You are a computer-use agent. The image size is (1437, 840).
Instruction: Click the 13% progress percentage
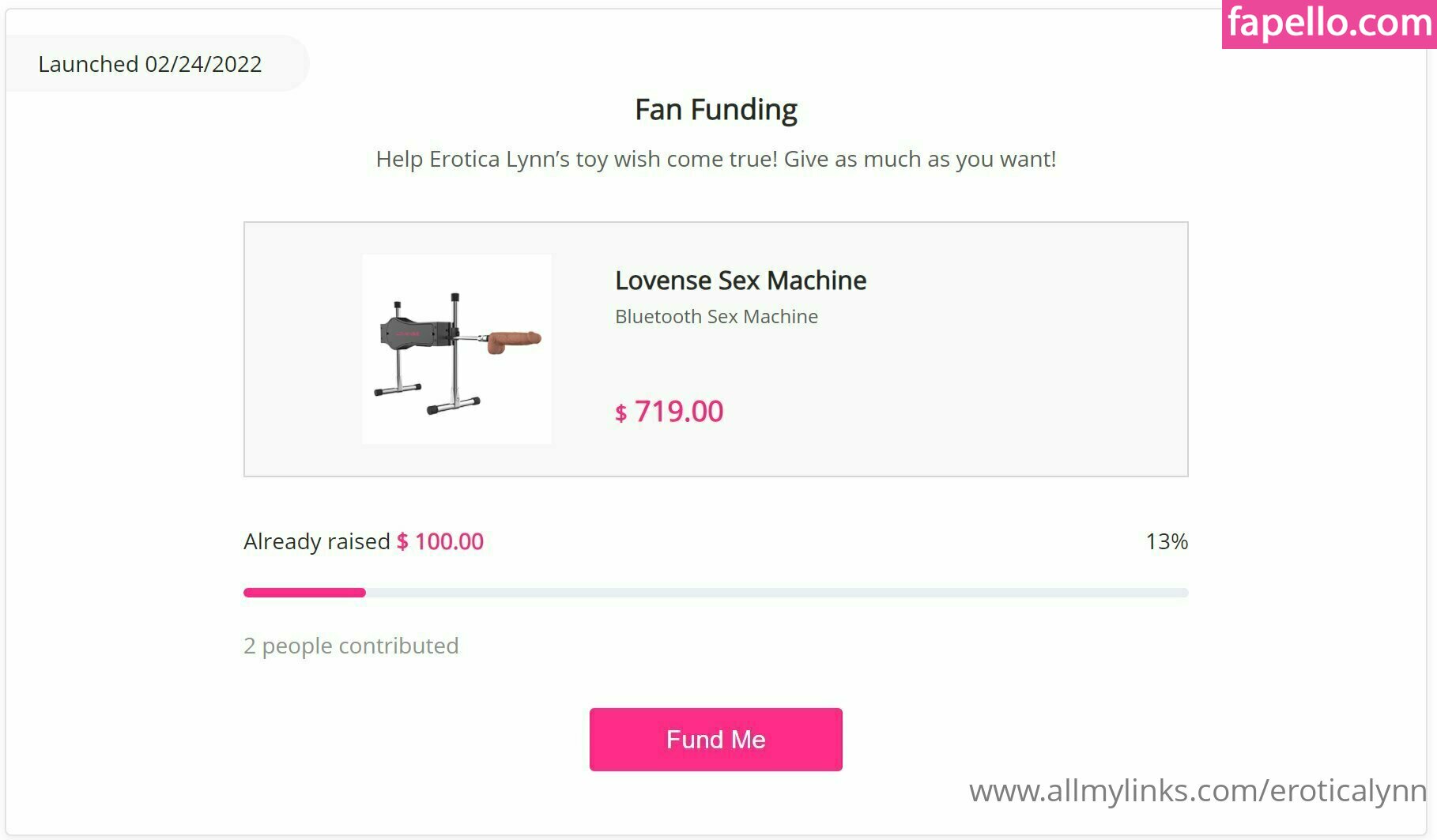pyautogui.click(x=1166, y=541)
